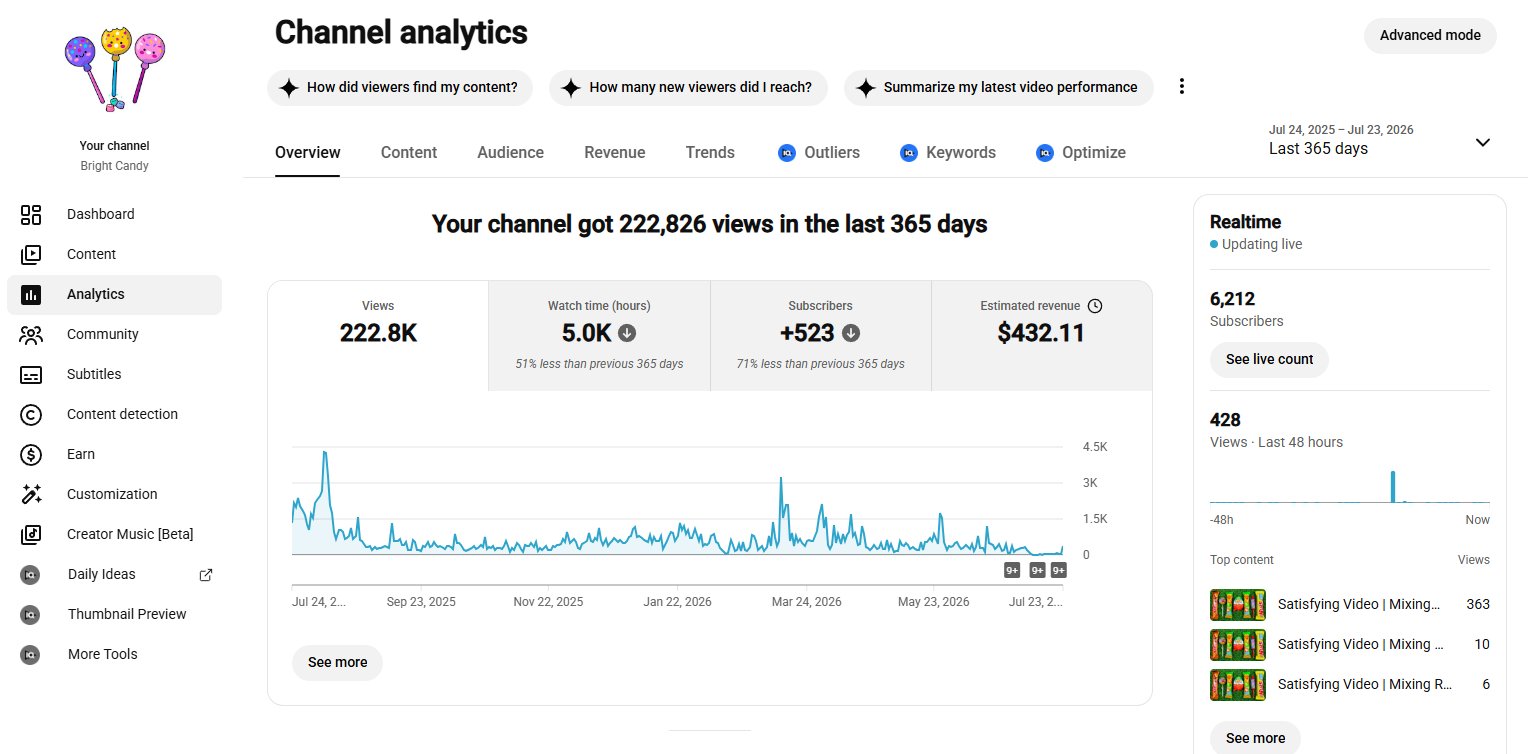Click the three-dot more suggestions icon

[1182, 87]
